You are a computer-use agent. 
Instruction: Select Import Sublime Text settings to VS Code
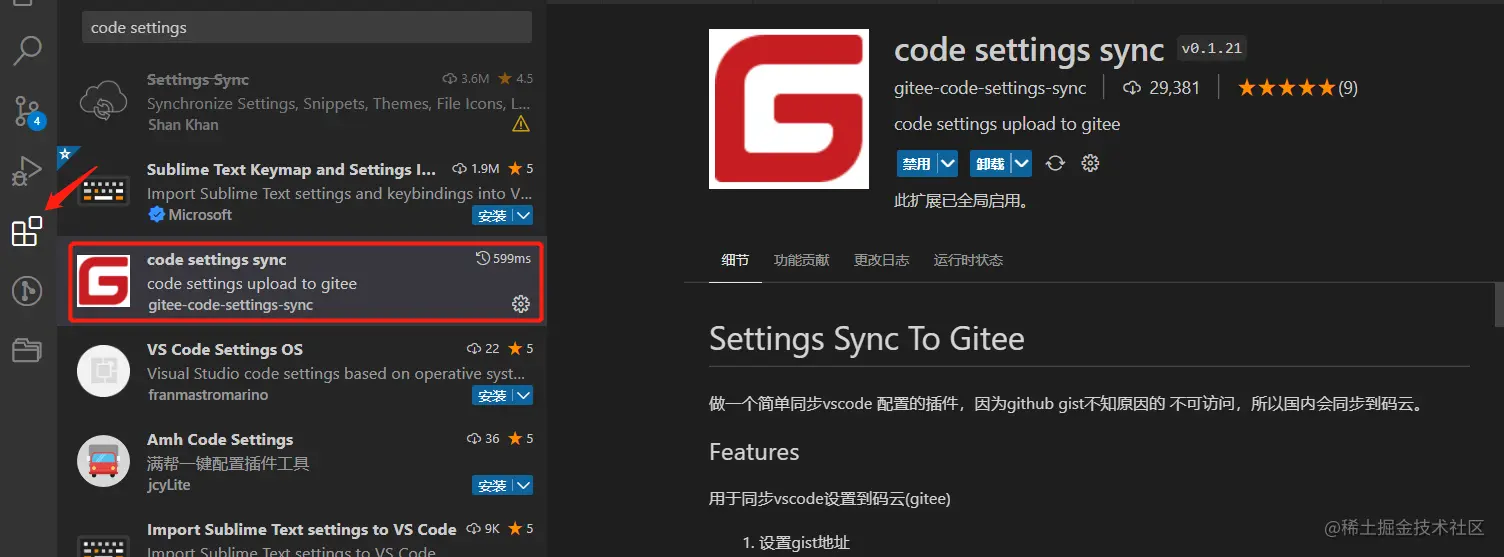(x=302, y=529)
